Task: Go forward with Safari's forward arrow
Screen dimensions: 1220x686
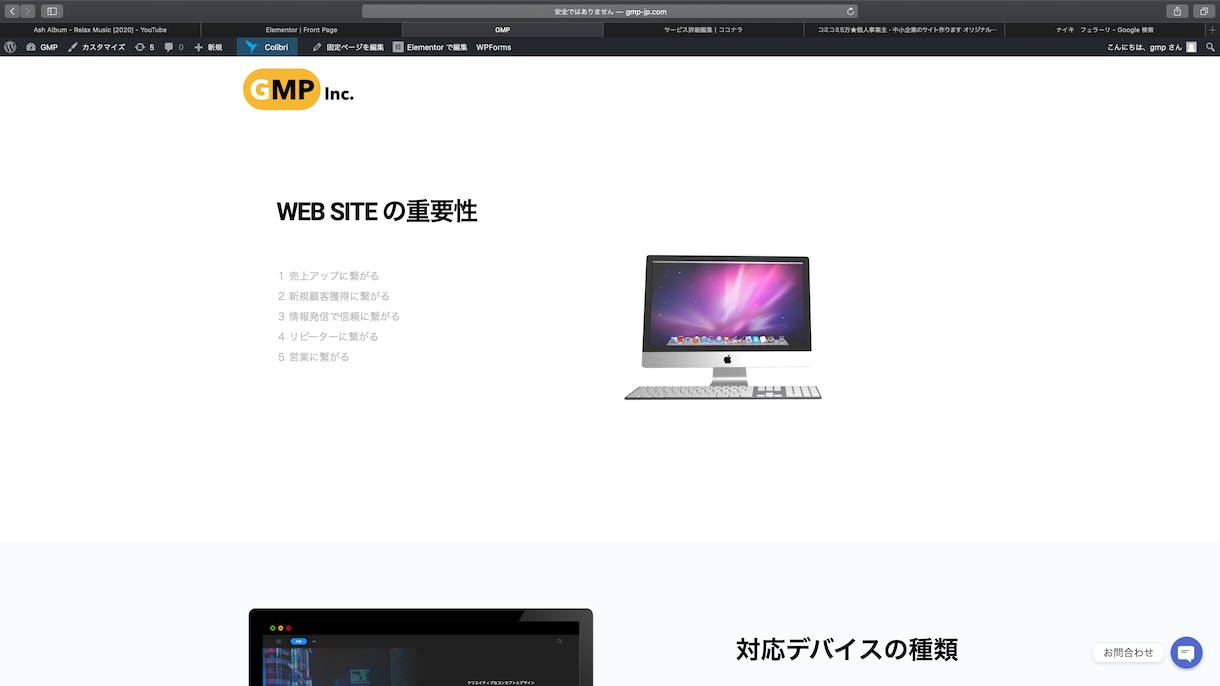Action: click(x=28, y=11)
